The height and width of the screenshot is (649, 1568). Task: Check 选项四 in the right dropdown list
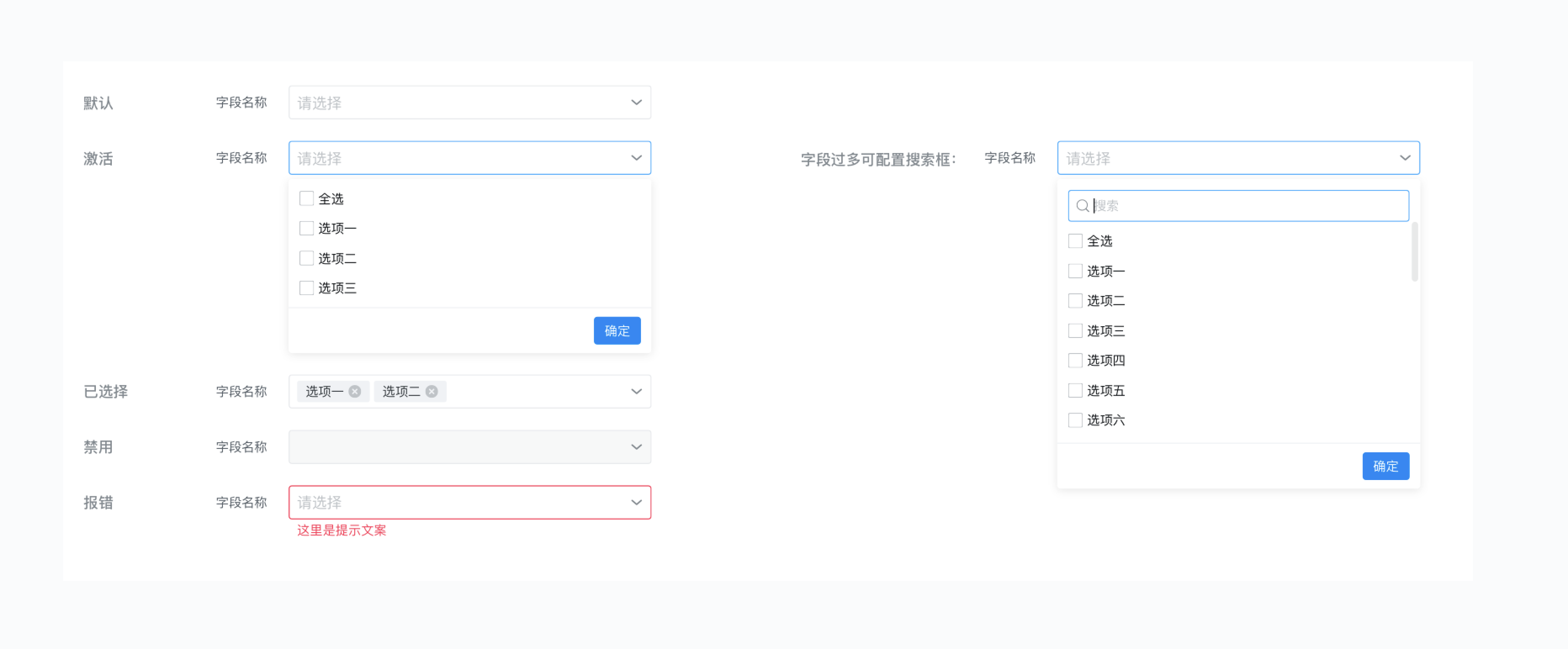click(1075, 360)
